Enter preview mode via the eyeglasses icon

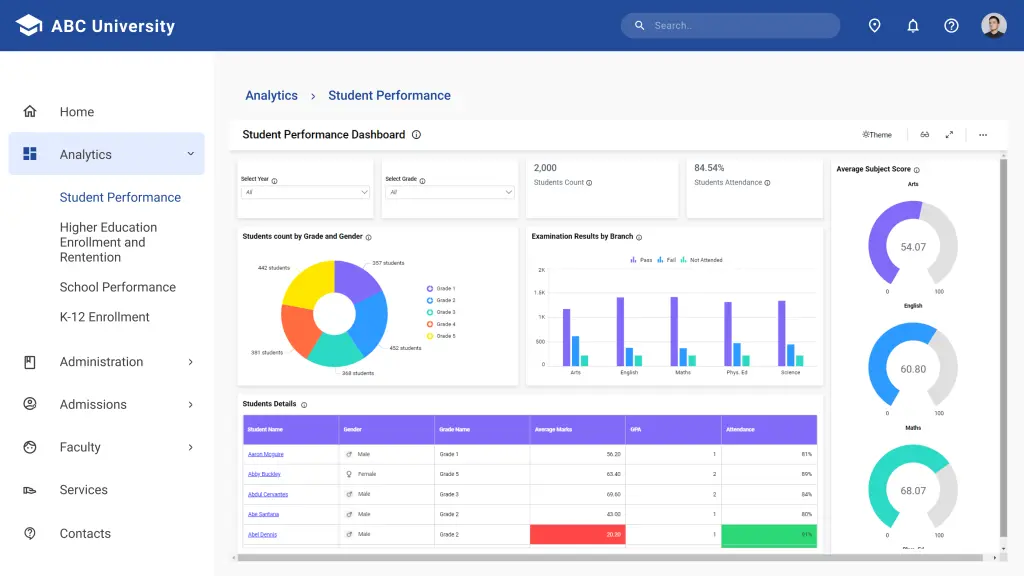coord(925,134)
